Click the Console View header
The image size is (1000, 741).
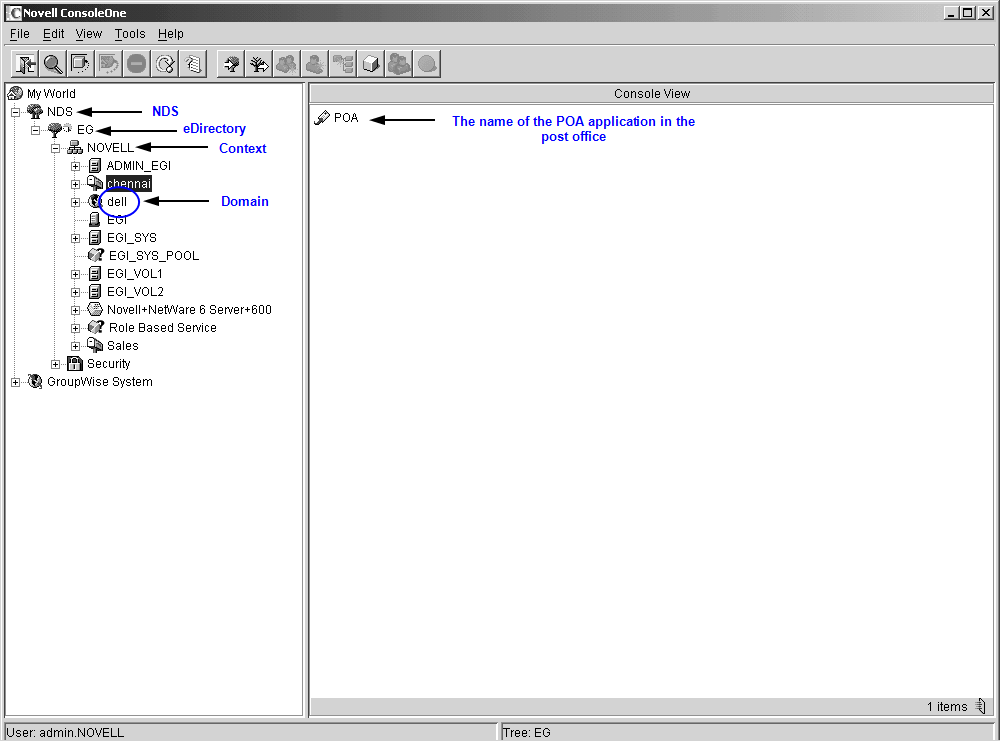coord(652,94)
